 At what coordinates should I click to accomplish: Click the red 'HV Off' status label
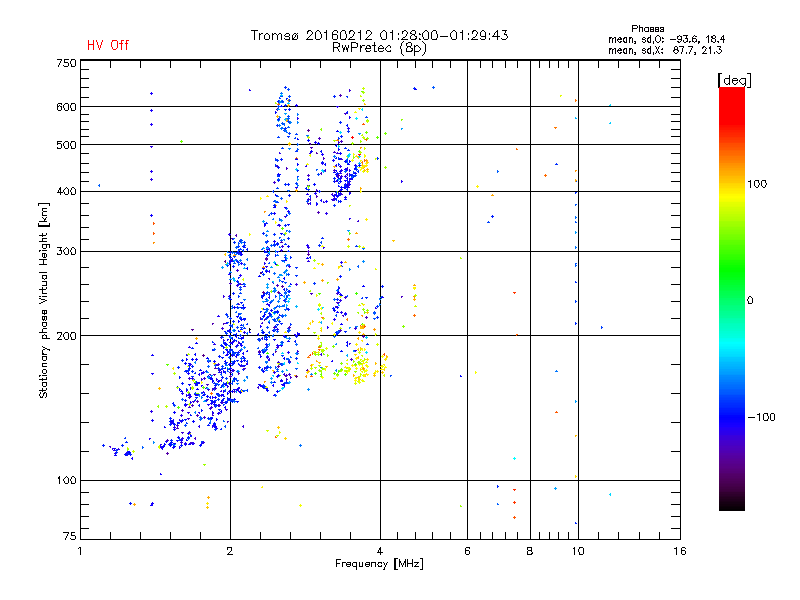(108, 45)
